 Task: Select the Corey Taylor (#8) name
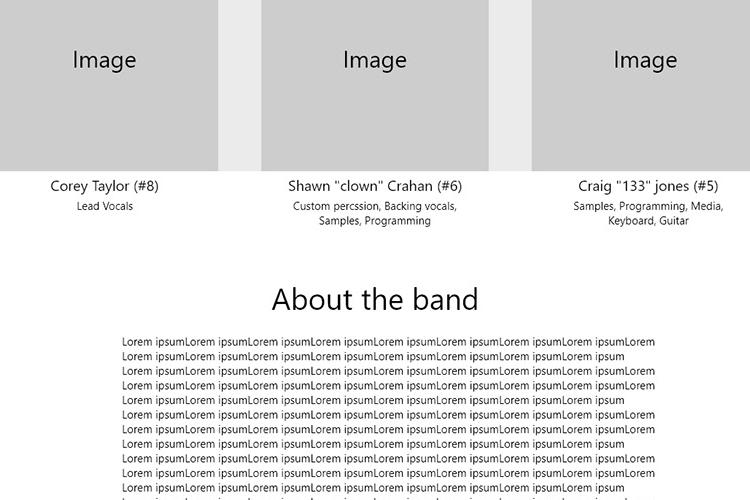pos(104,186)
